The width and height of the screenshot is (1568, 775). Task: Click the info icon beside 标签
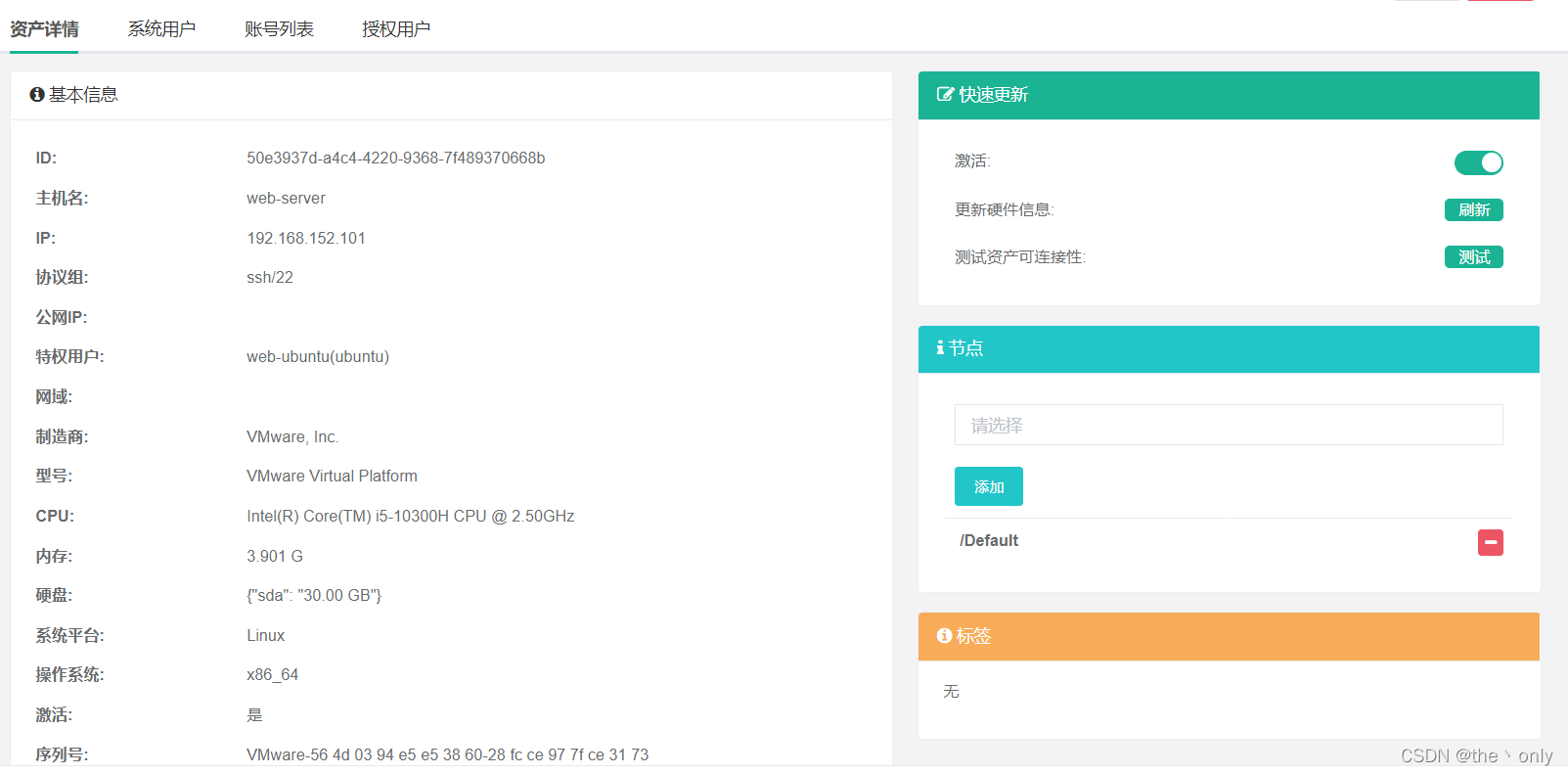(944, 636)
